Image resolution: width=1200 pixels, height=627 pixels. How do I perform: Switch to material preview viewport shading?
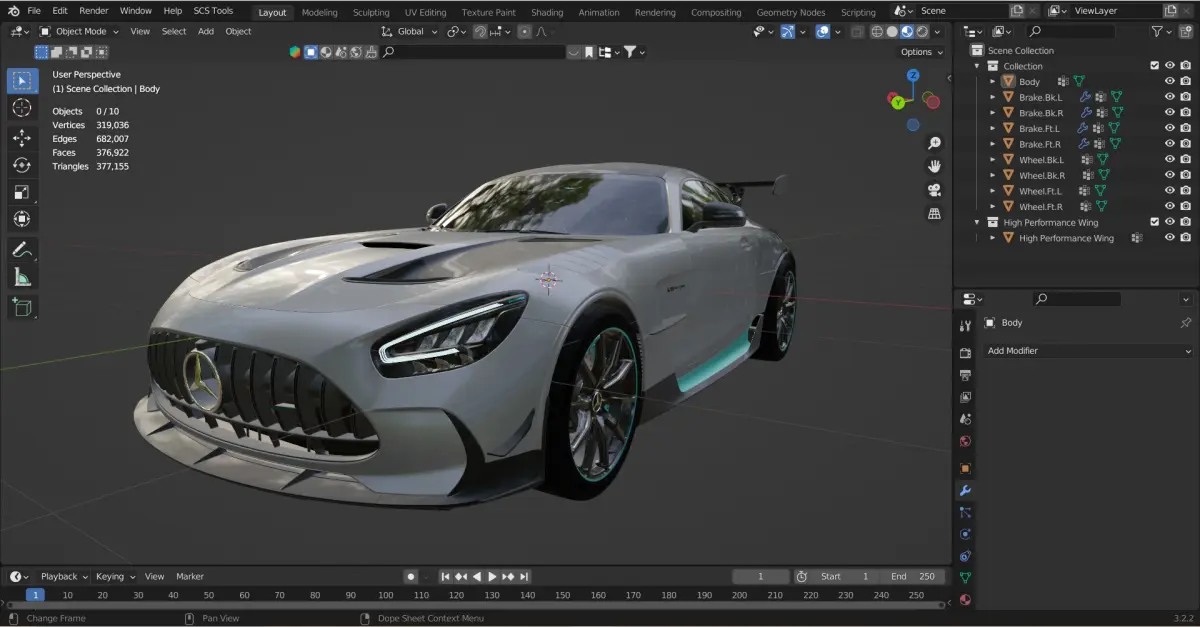coord(907,31)
